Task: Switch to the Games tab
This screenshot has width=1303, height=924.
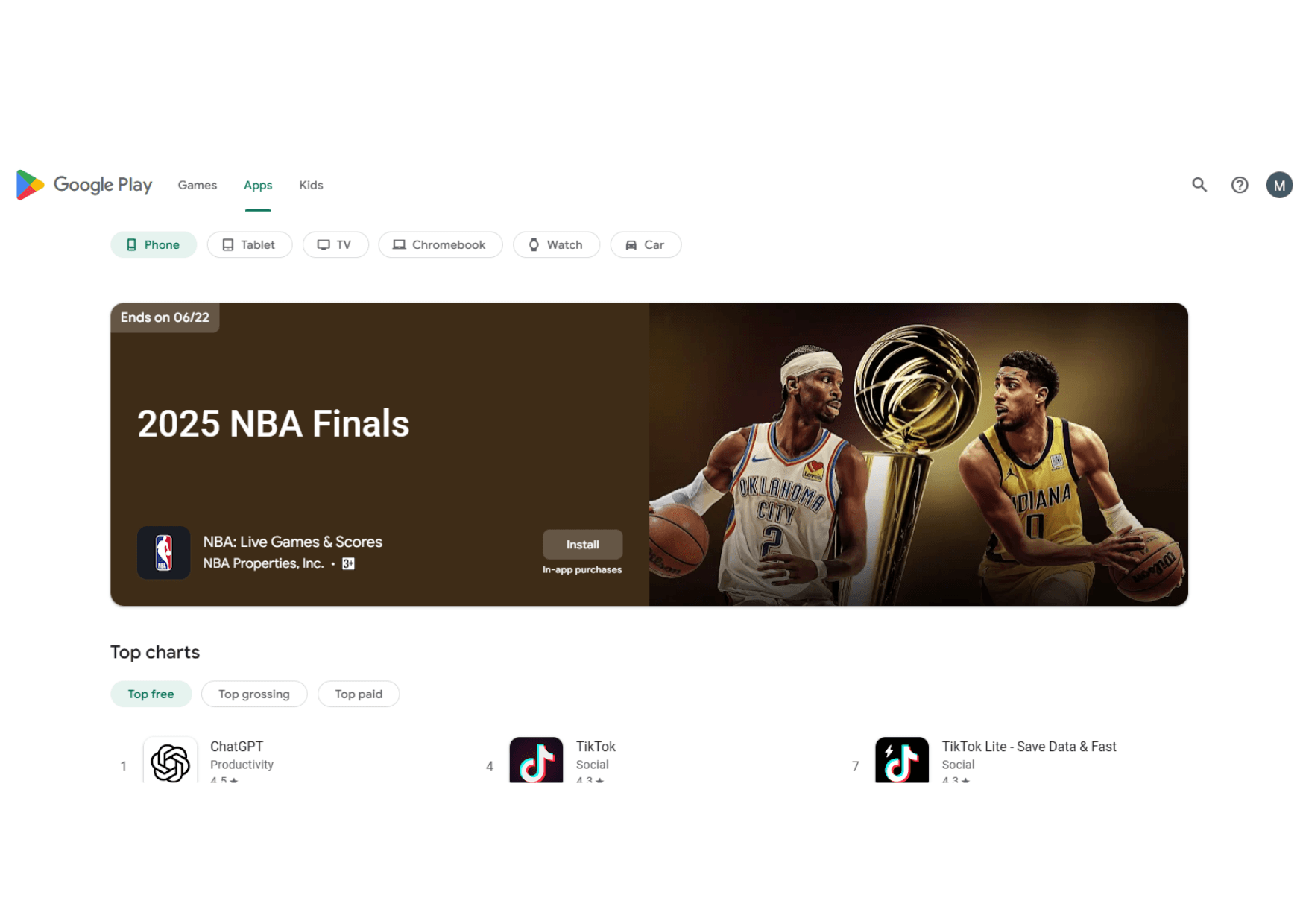Action: tap(198, 185)
